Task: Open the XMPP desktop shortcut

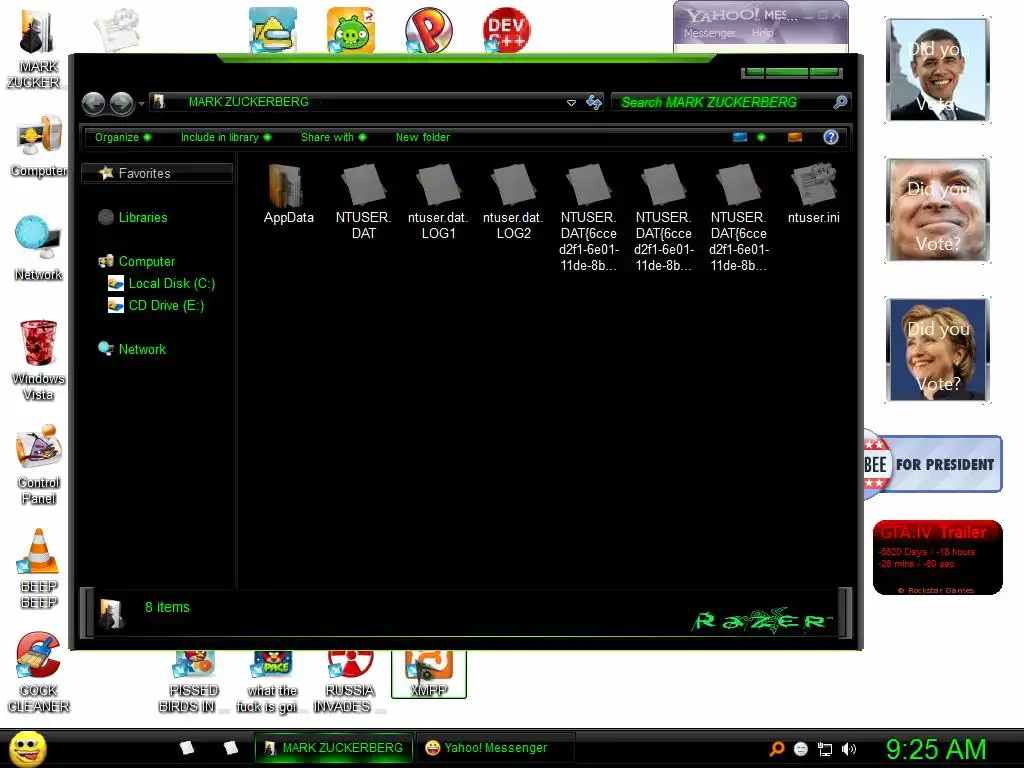Action: pyautogui.click(x=428, y=674)
